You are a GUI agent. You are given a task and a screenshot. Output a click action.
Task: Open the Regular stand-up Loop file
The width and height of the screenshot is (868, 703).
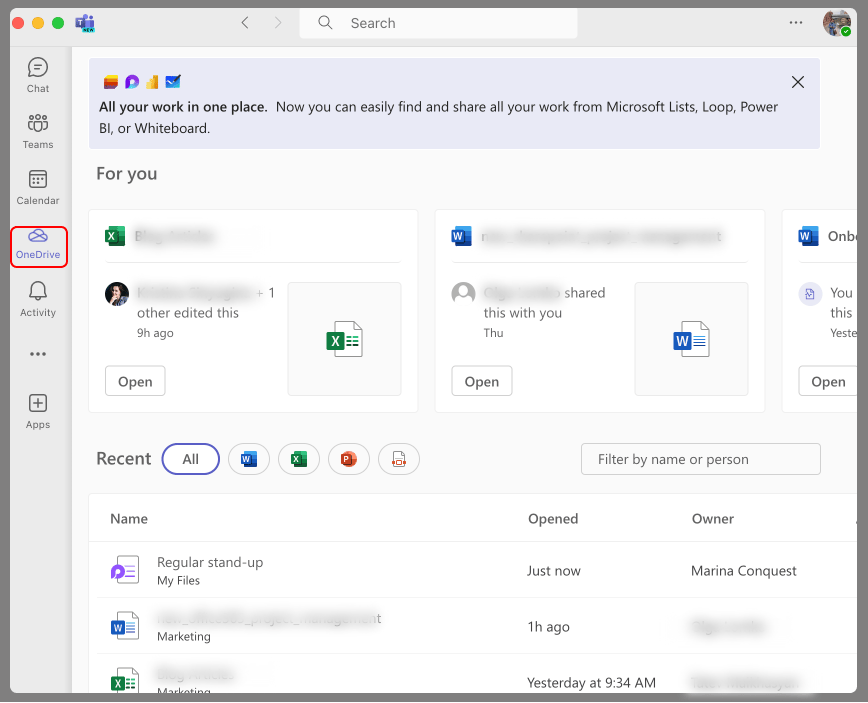(210, 562)
